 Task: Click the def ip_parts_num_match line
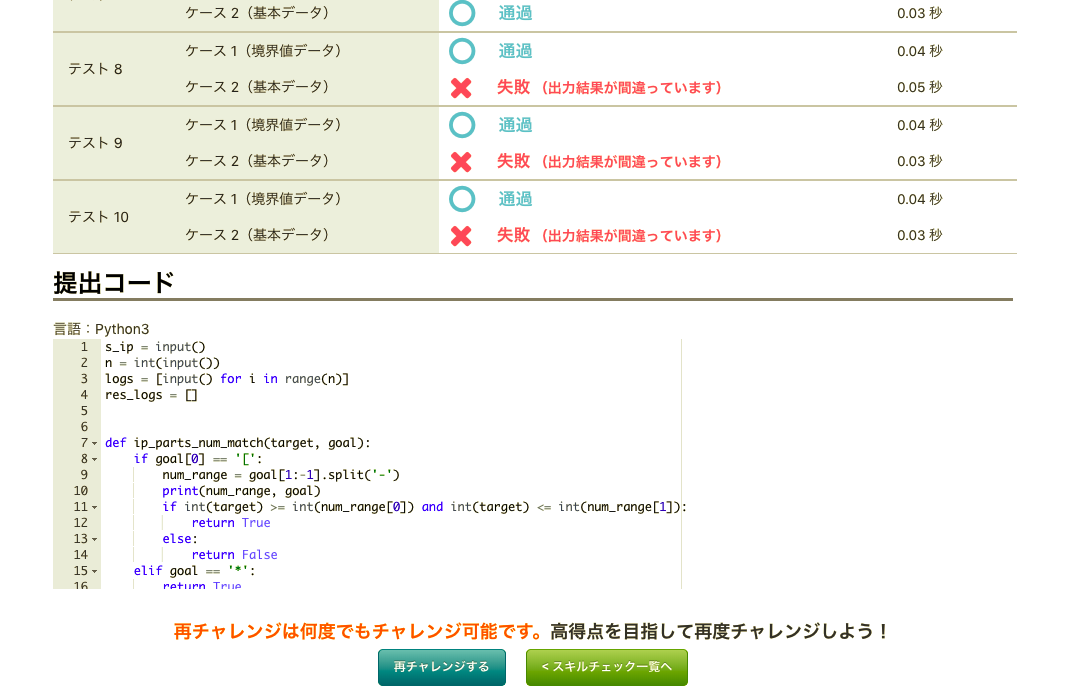tap(237, 443)
